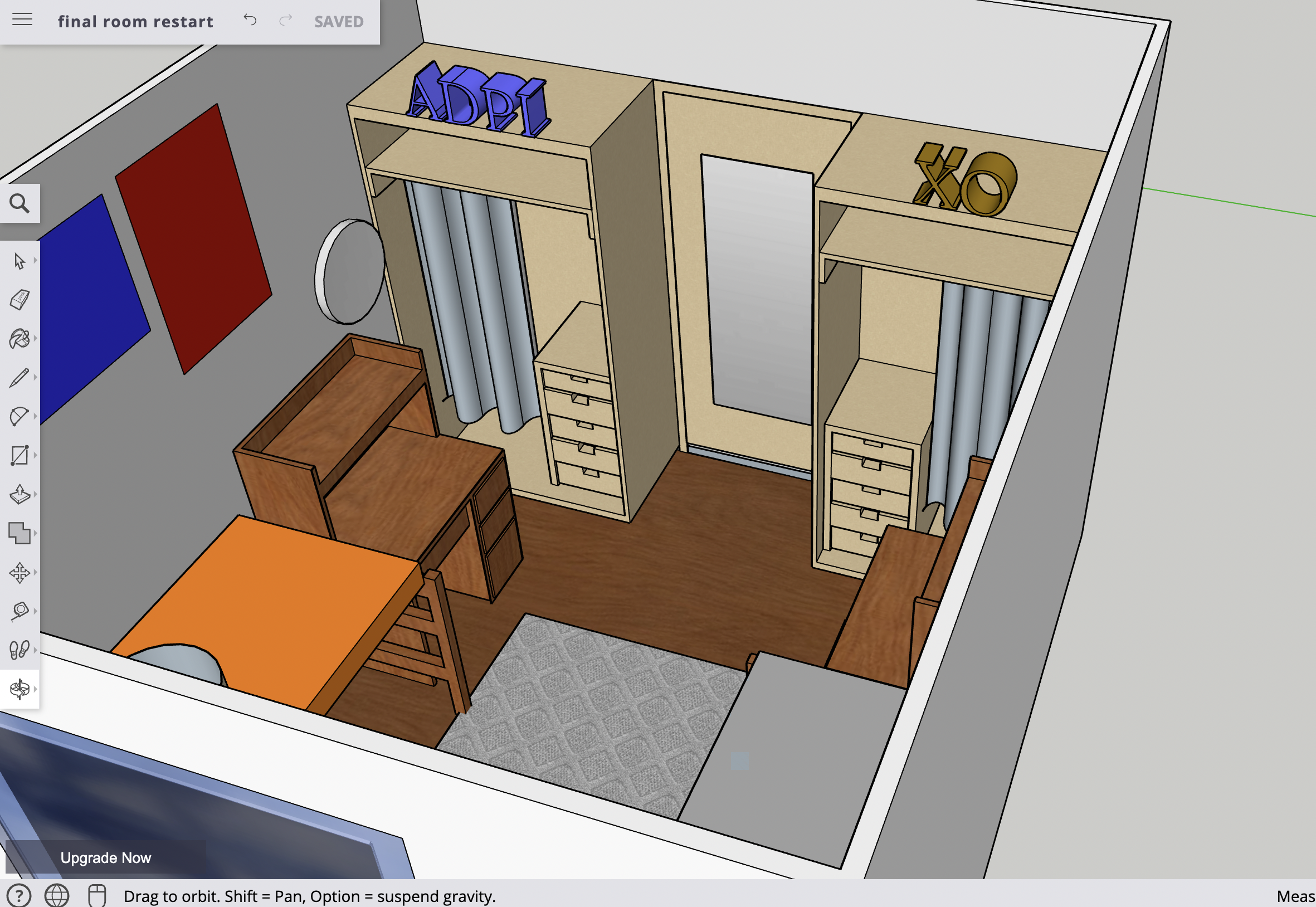
Task: Click the blue ADPI letters
Action: [479, 100]
